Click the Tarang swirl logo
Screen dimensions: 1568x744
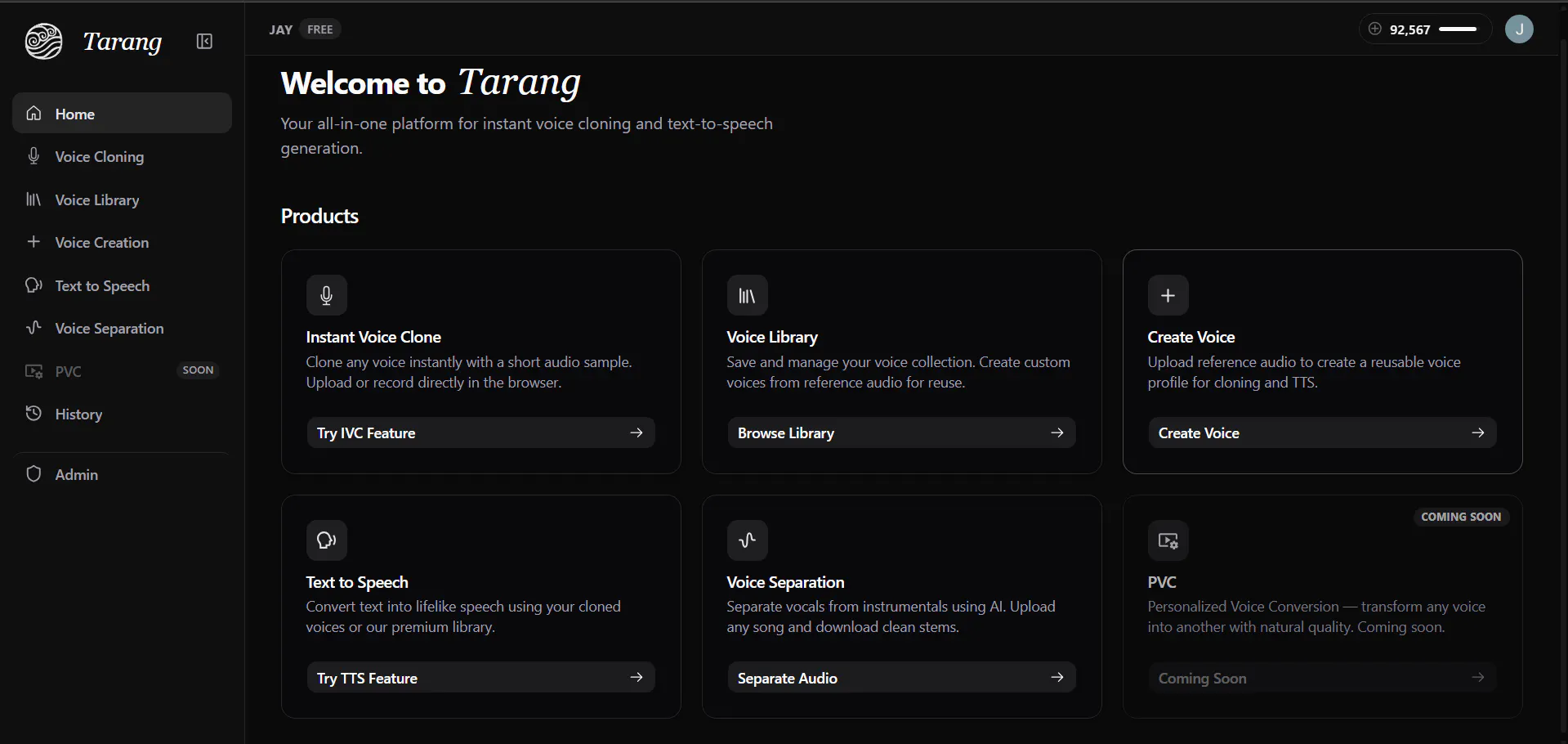[43, 41]
